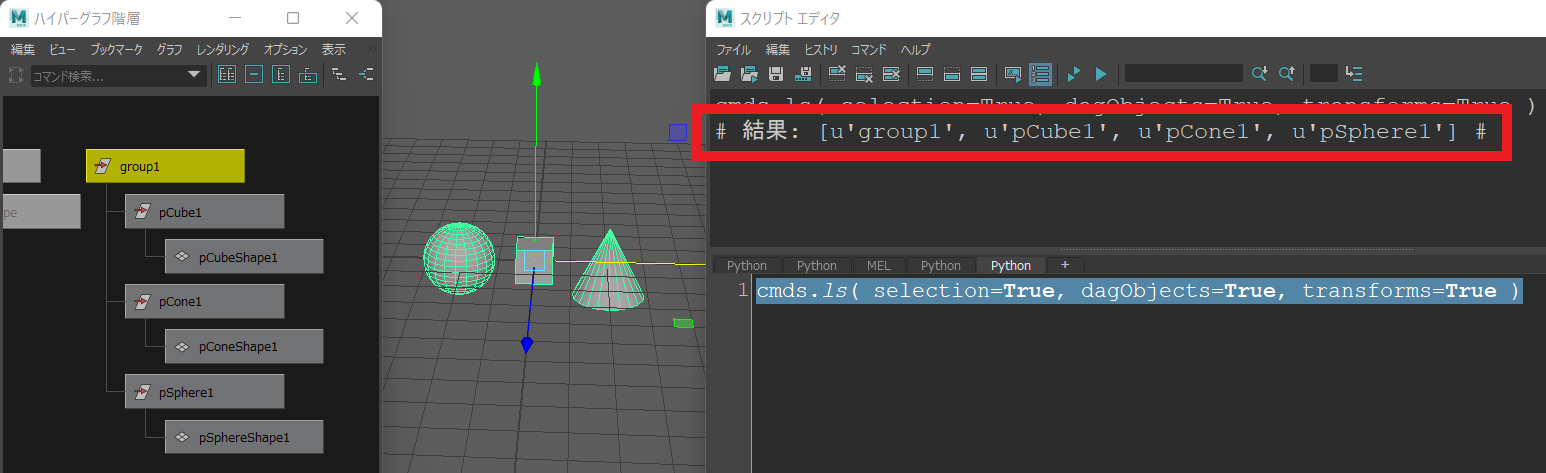The width and height of the screenshot is (1546, 473).
Task: Open the ブックマーク menu
Action: (x=116, y=49)
